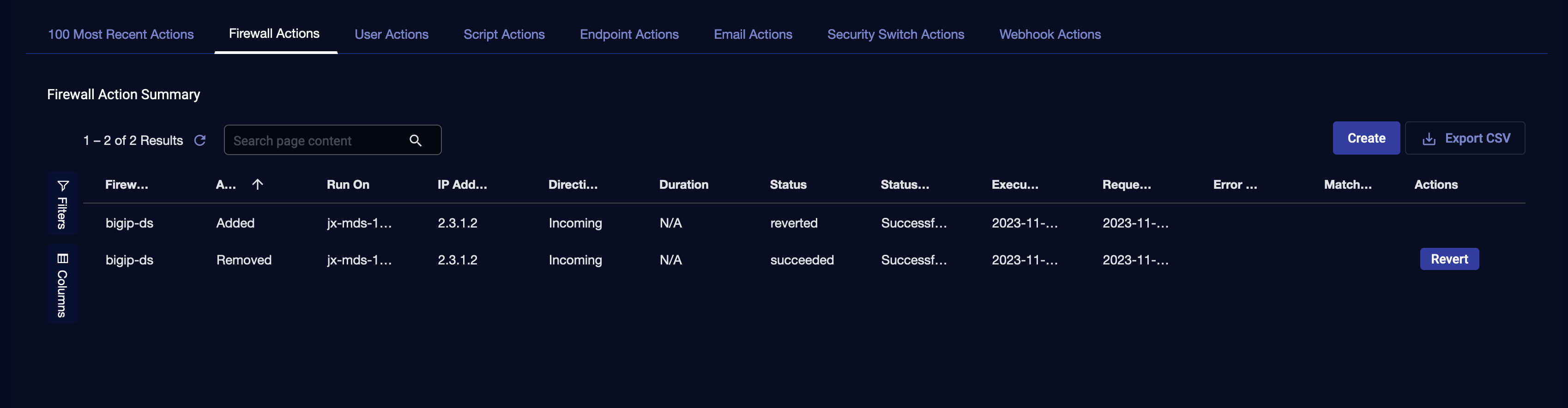The height and width of the screenshot is (408, 1568).
Task: Select the Endpoint Actions tab
Action: click(629, 35)
